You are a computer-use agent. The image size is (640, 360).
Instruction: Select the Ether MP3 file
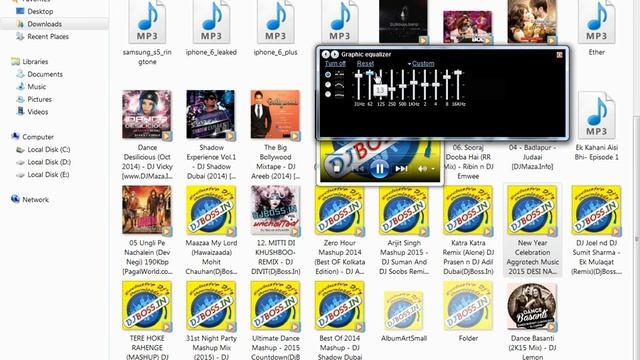(596, 29)
